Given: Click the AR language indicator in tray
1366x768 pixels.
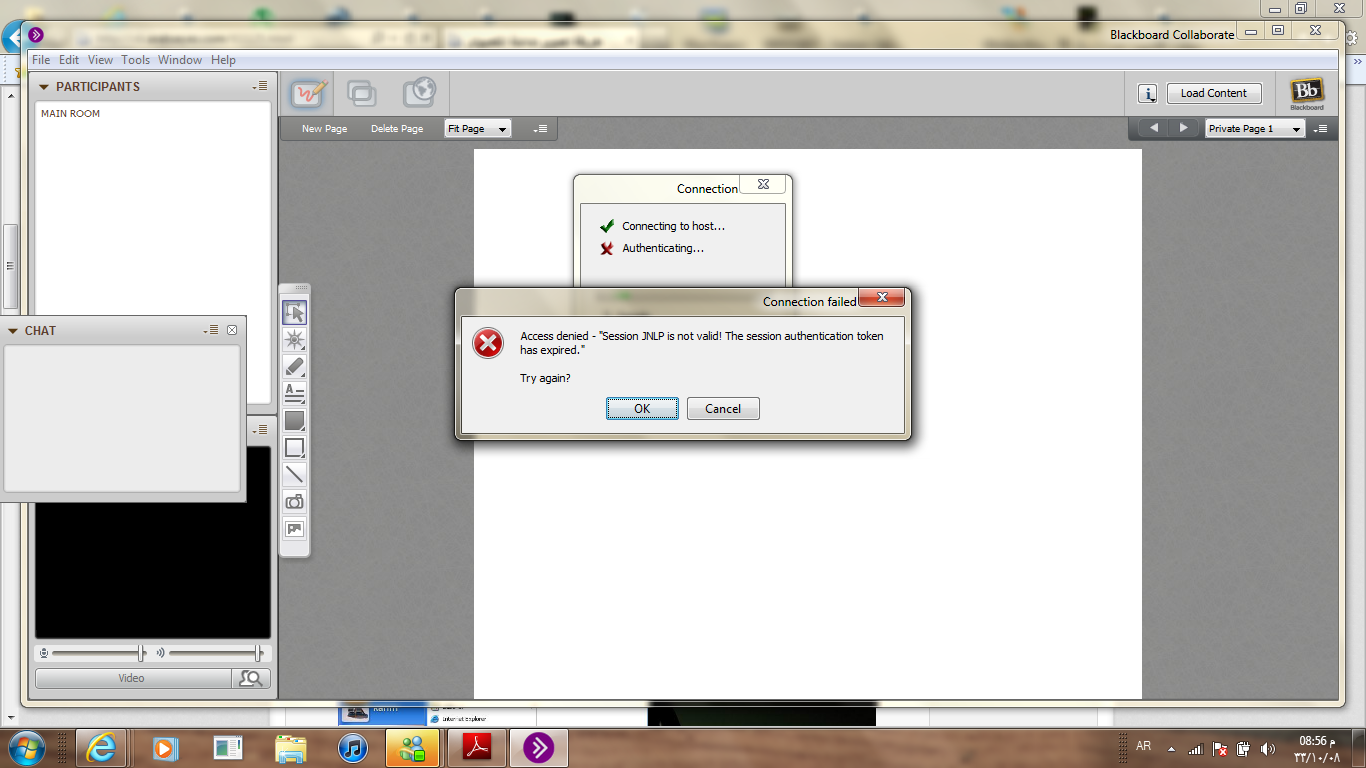Looking at the screenshot, I should point(1143,746).
